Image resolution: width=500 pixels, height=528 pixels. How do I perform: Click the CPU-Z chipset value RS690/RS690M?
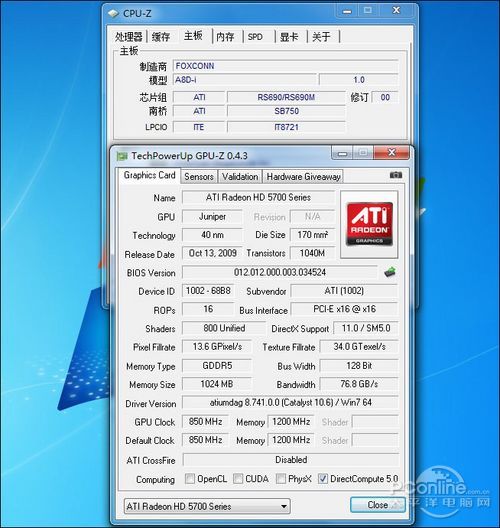286,97
